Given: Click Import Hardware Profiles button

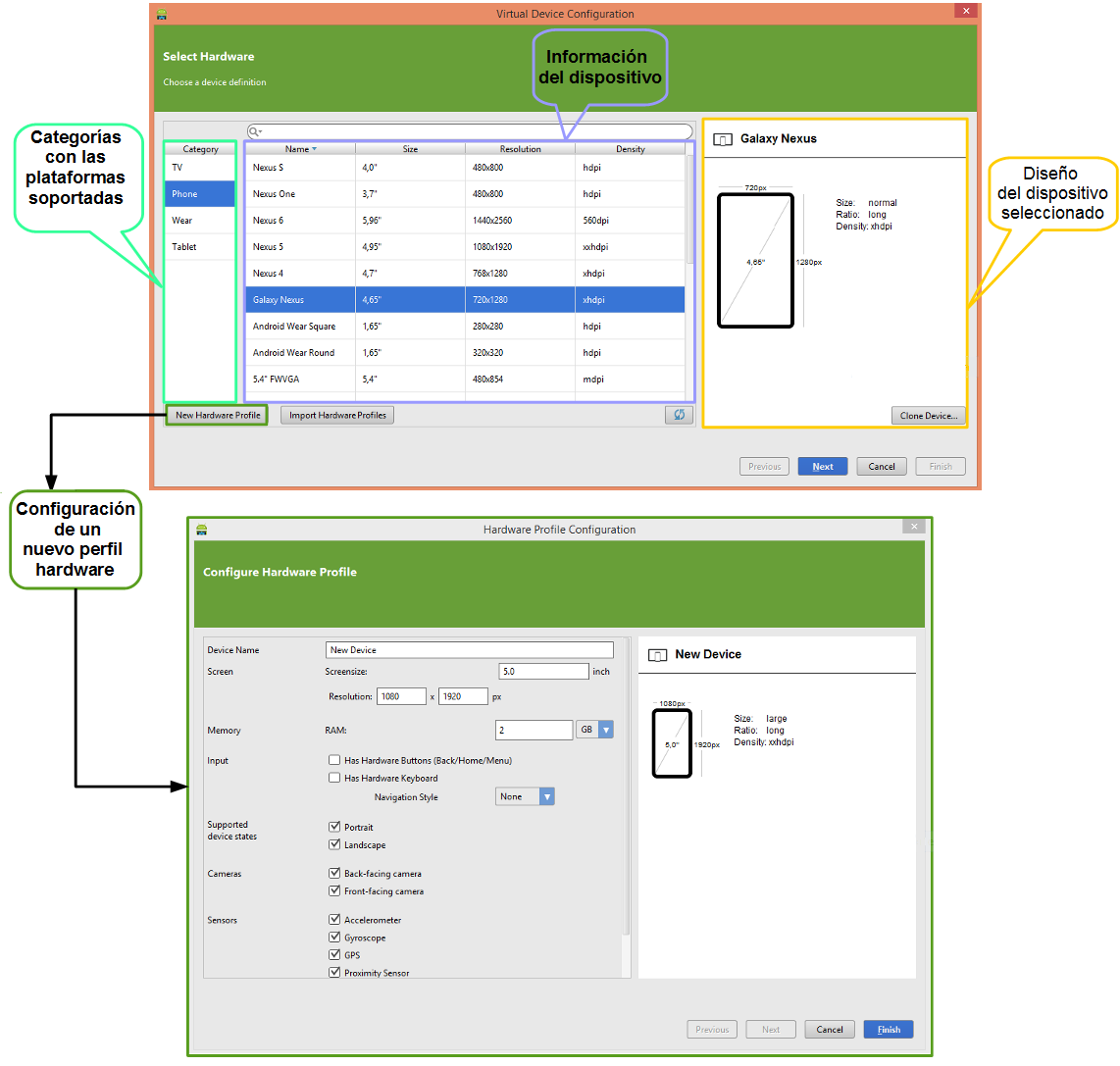Looking at the screenshot, I should coord(337,415).
